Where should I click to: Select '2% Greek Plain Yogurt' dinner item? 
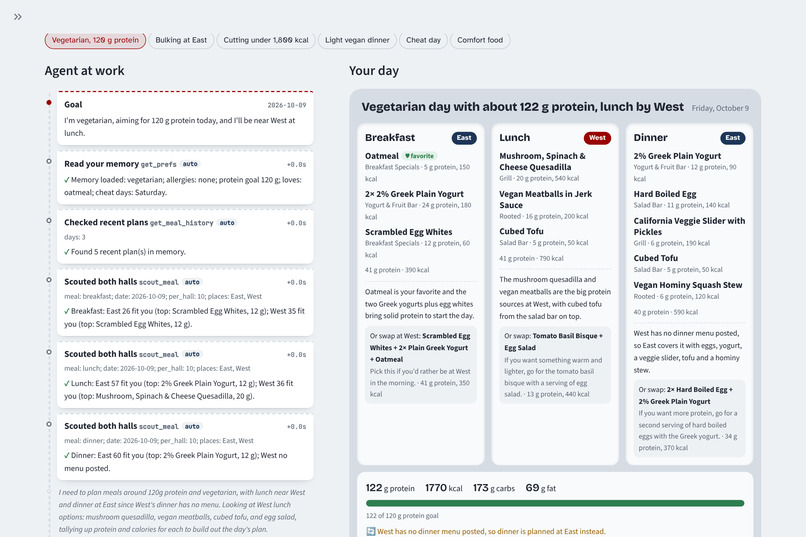click(x=677, y=156)
